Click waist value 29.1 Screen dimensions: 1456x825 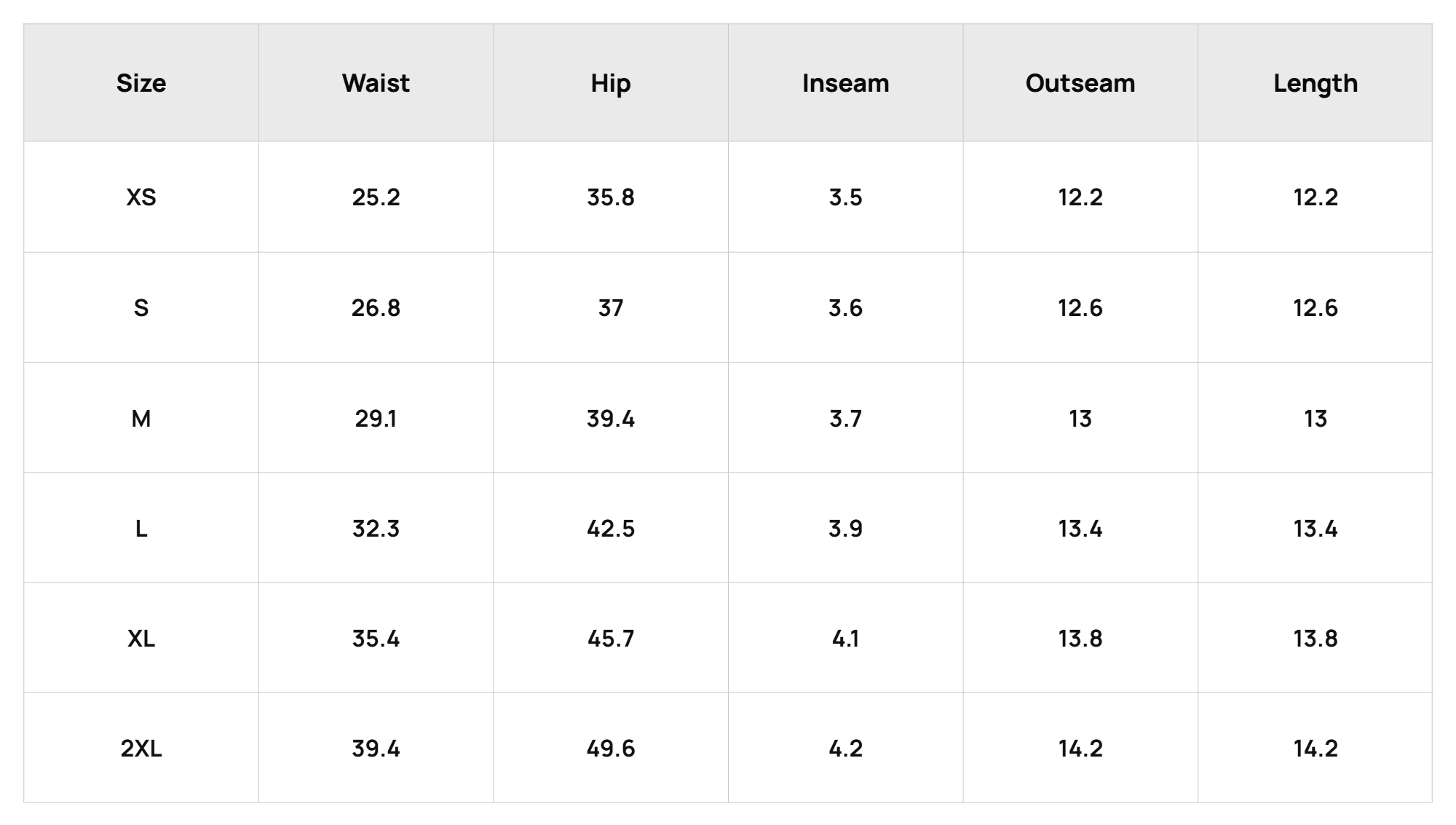[376, 418]
